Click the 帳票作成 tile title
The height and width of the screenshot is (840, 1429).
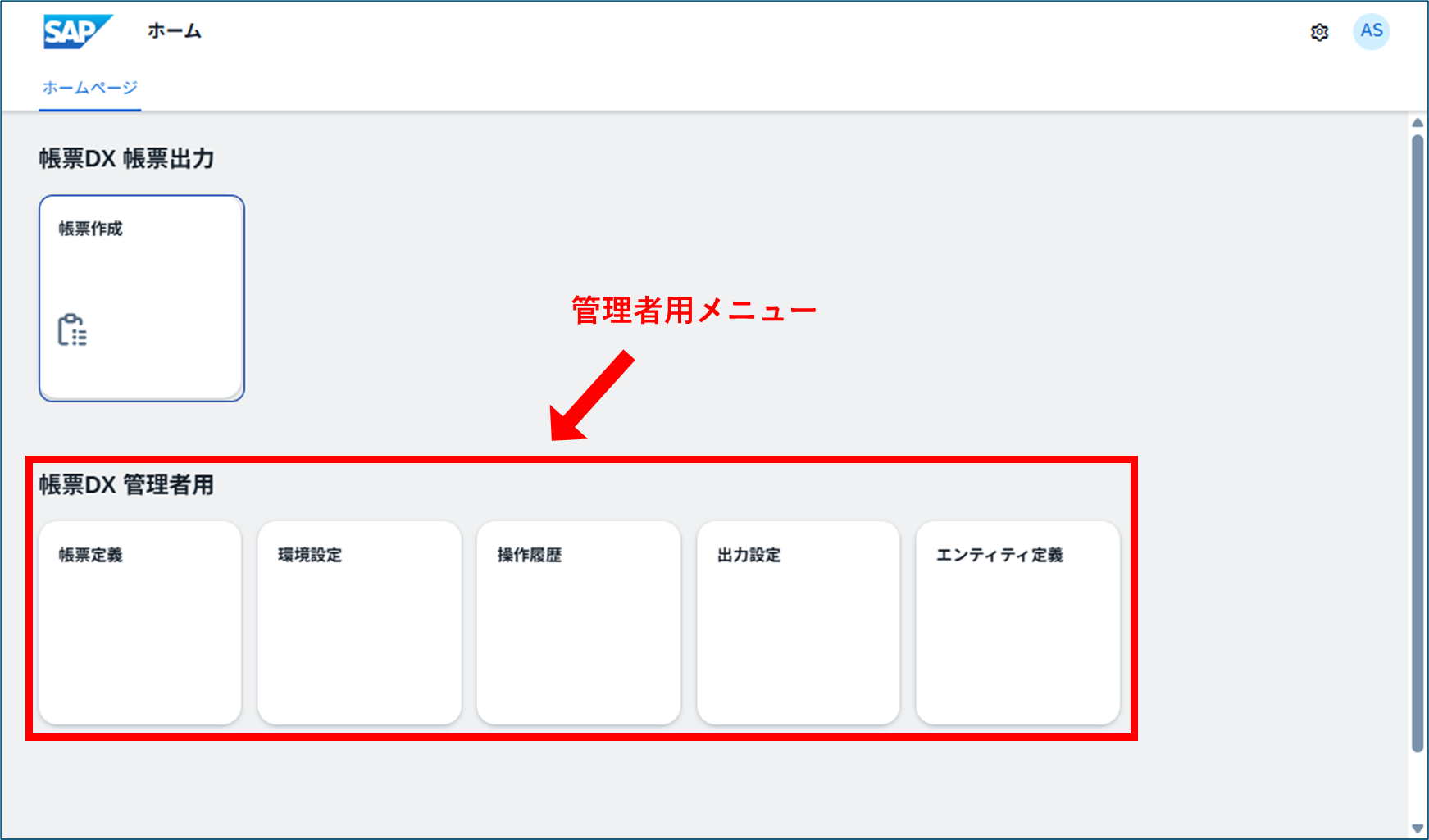[x=90, y=229]
